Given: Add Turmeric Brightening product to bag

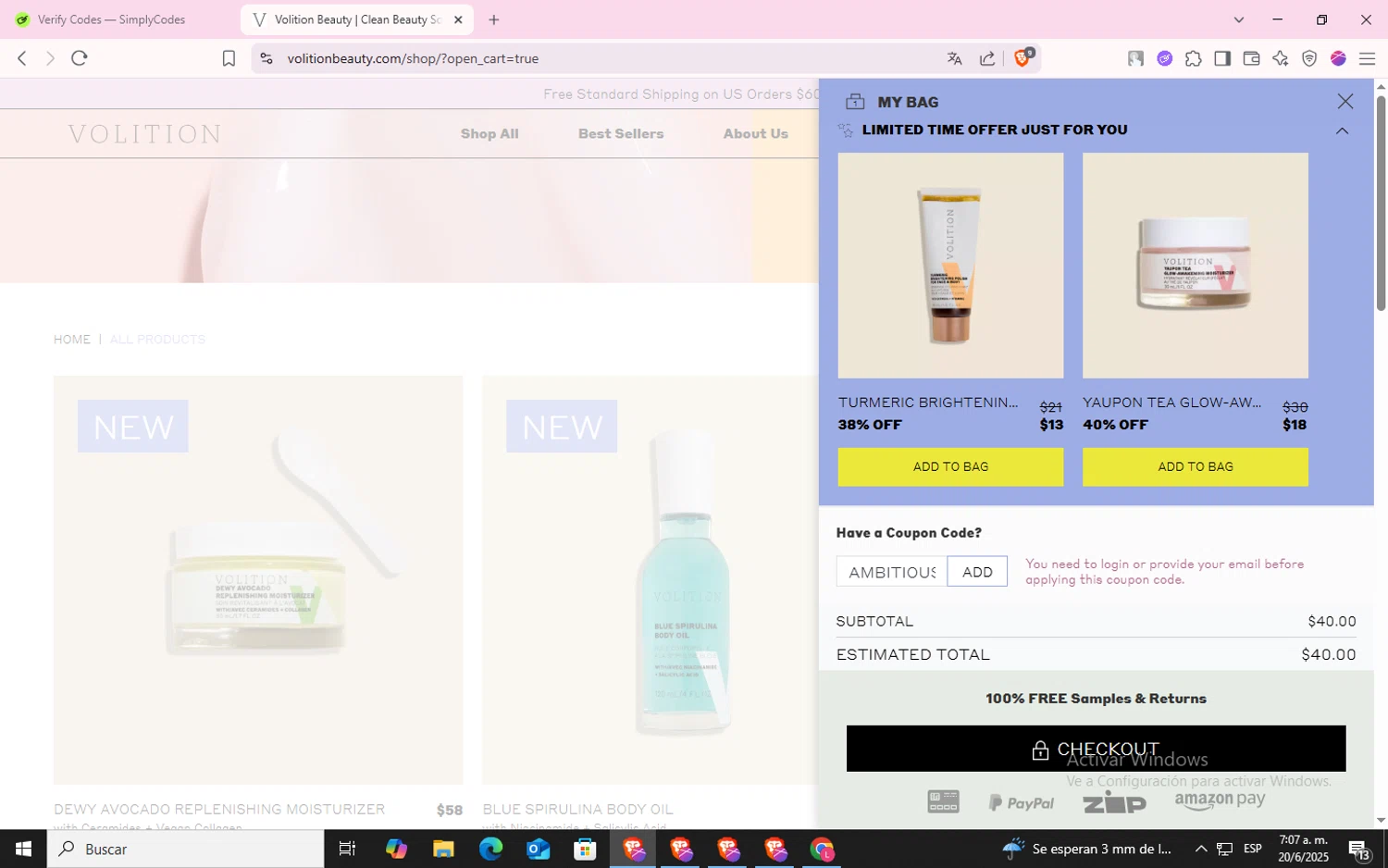Looking at the screenshot, I should coord(950,466).
